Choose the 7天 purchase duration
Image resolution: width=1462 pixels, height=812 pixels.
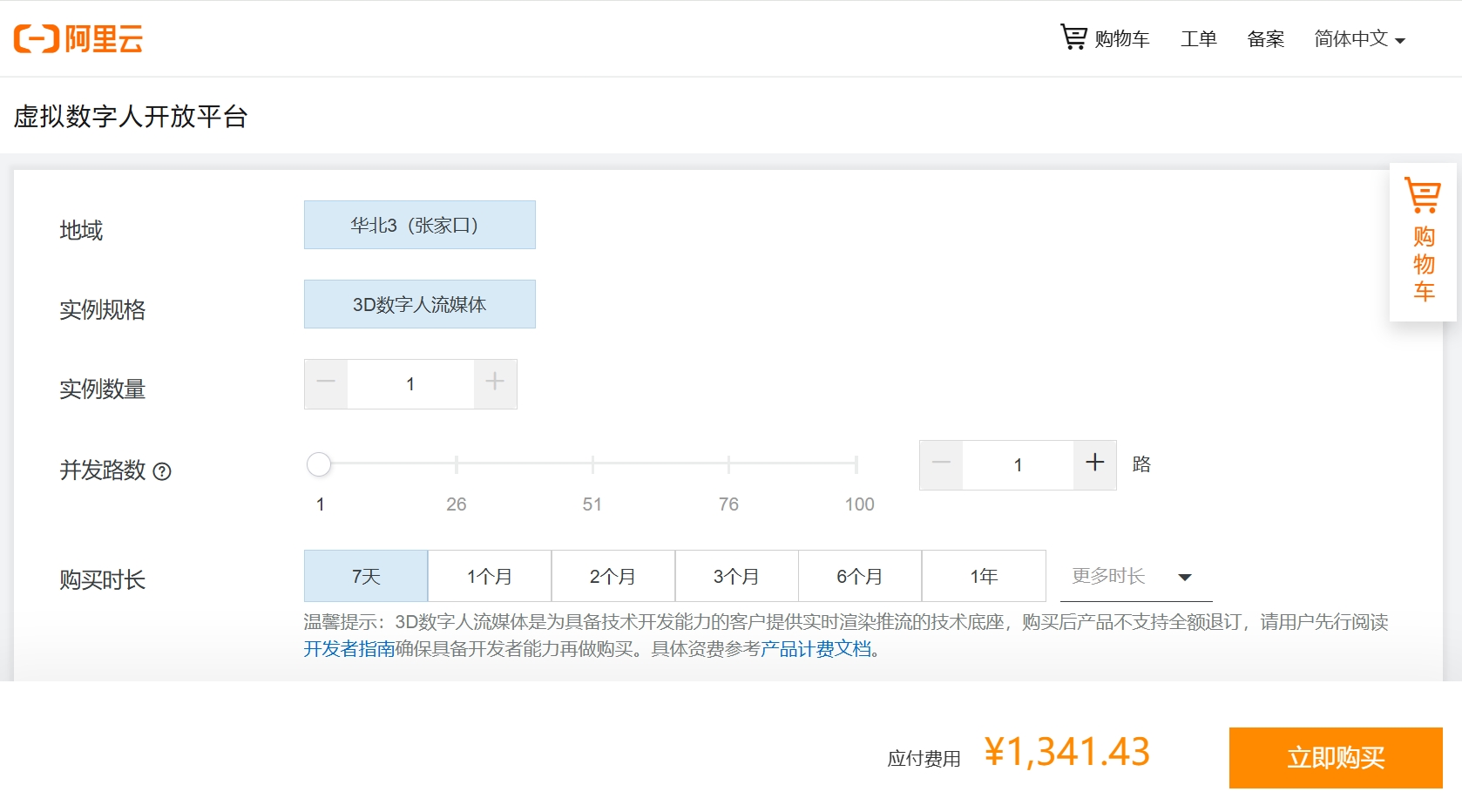coord(366,576)
